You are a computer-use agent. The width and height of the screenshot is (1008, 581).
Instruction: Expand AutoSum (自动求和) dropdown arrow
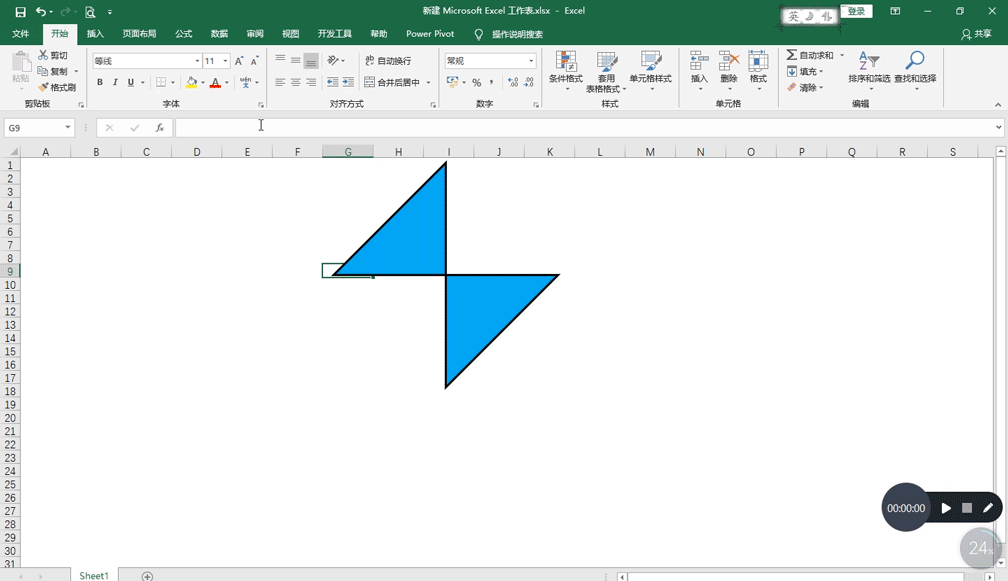click(842, 55)
